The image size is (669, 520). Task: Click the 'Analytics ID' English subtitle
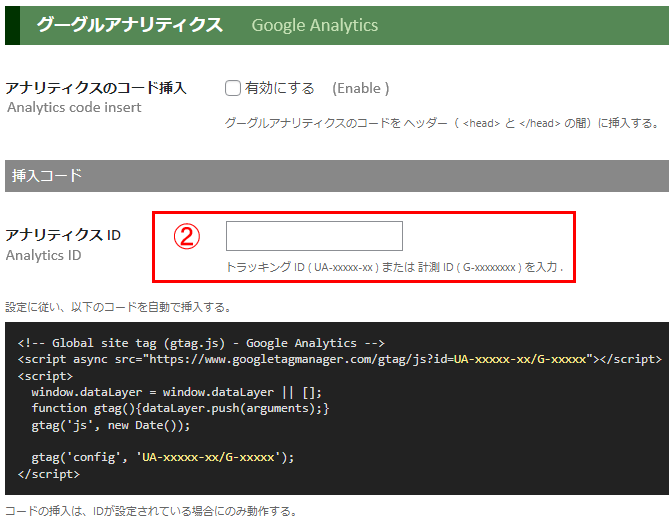pyautogui.click(x=44, y=255)
